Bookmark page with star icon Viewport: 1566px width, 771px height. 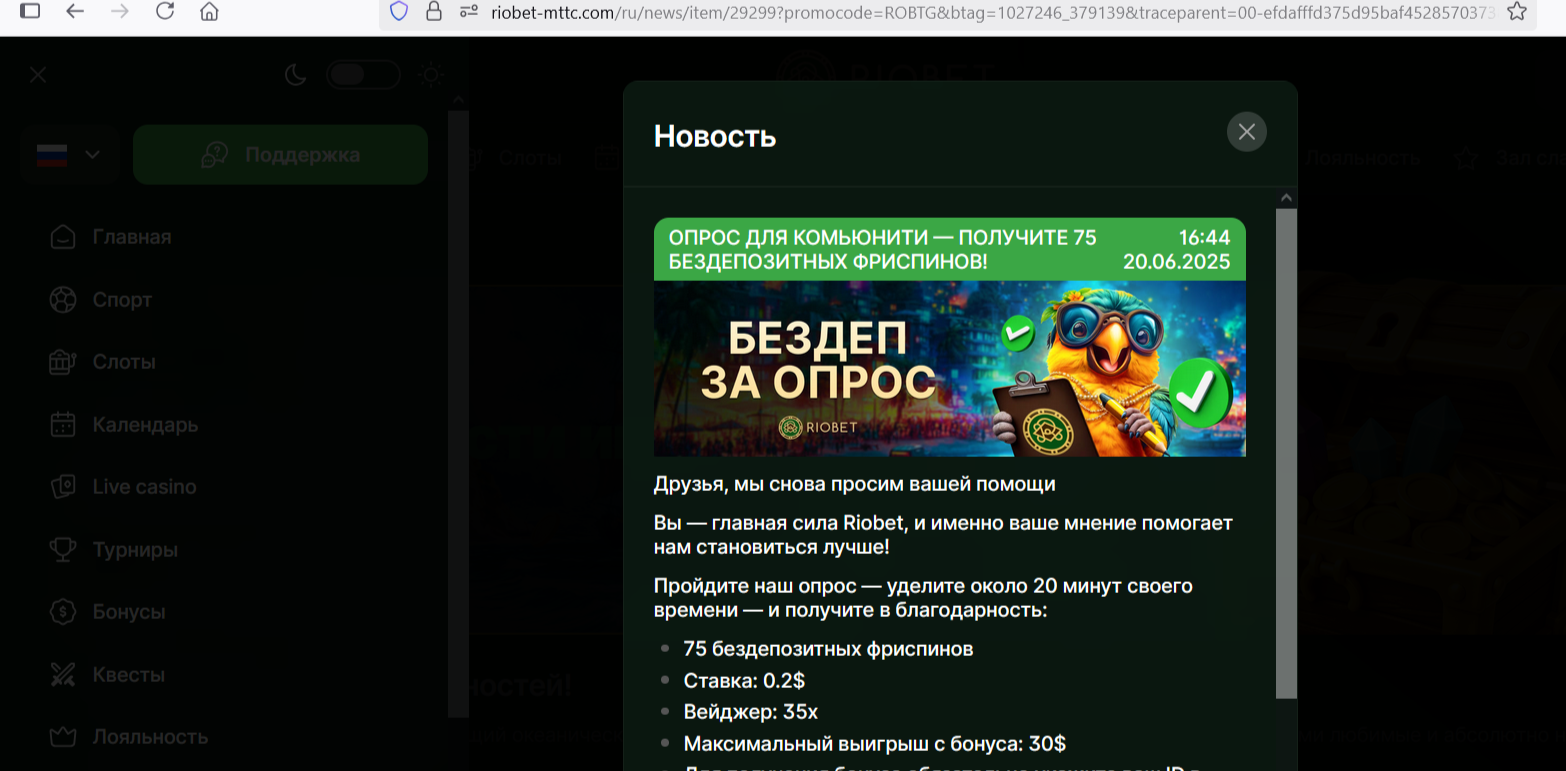point(1516,12)
